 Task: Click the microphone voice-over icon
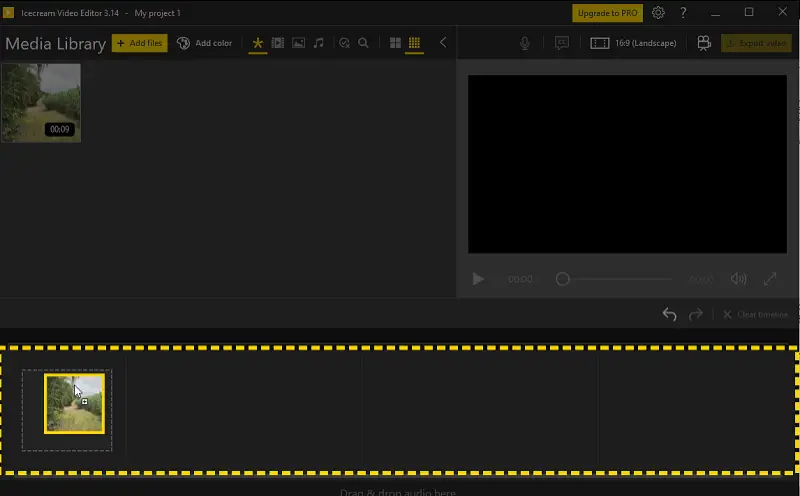[525, 43]
